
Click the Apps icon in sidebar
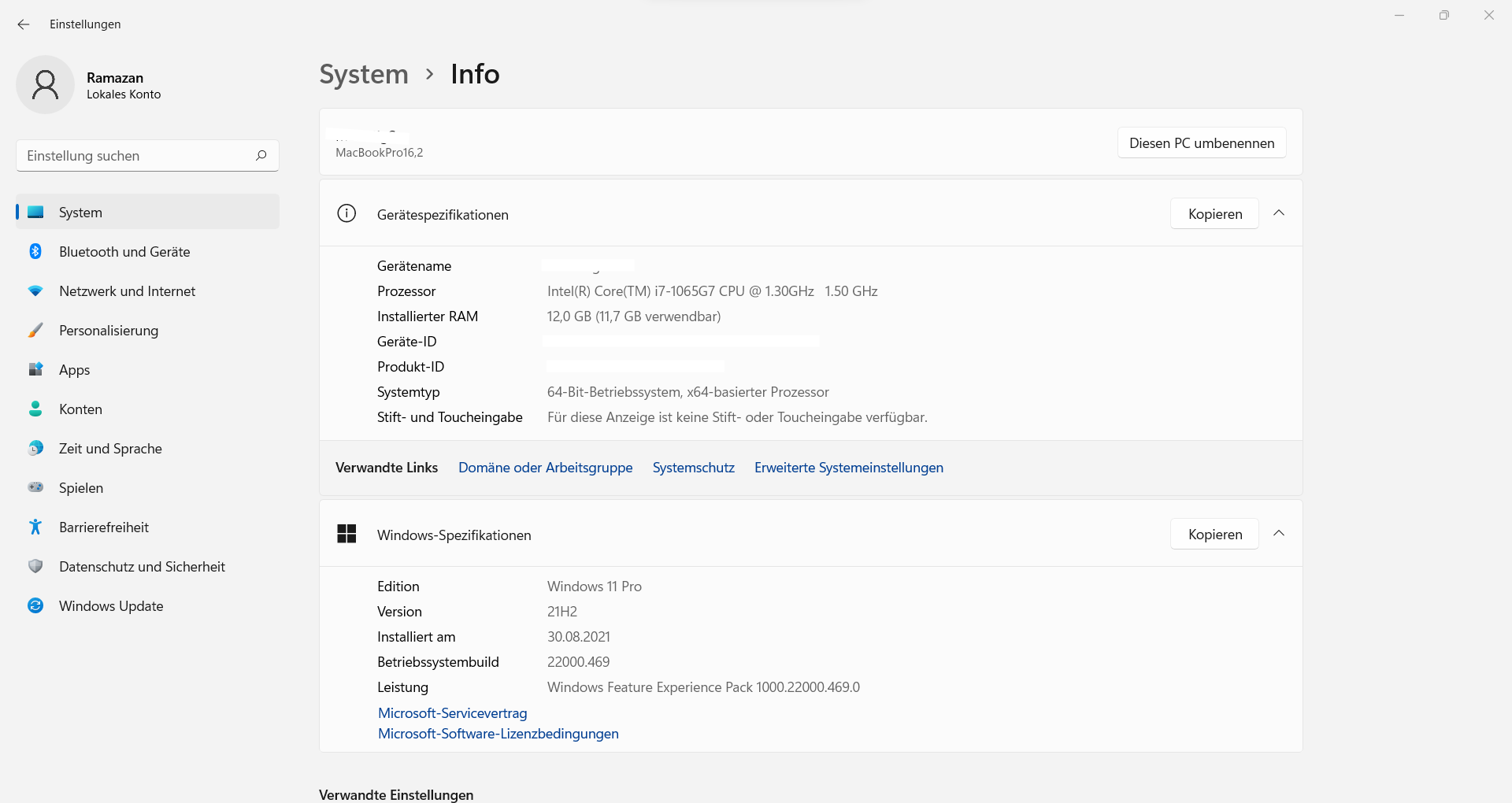35,369
